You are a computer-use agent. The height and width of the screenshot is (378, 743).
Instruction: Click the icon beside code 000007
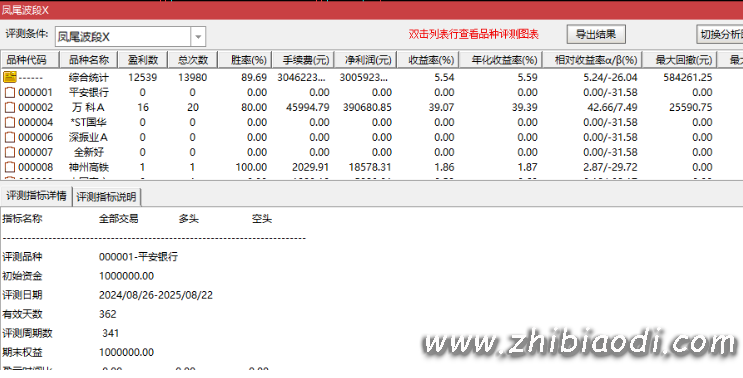coord(9,153)
